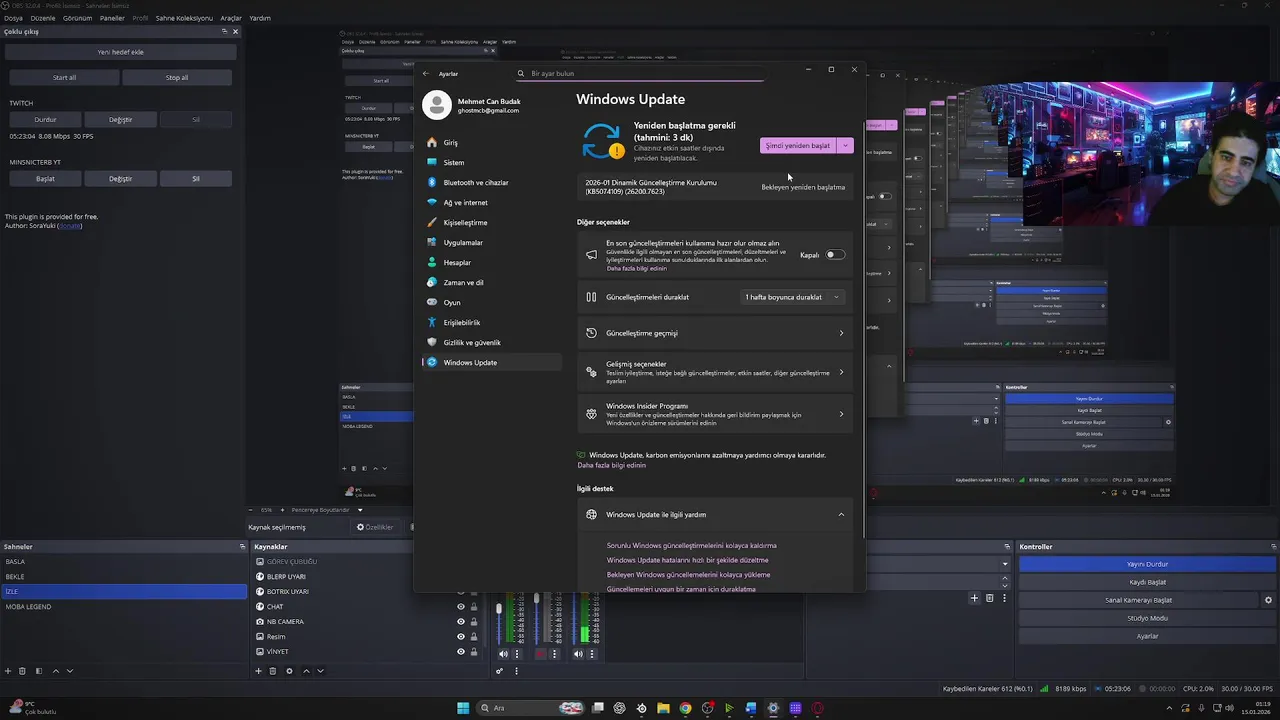The image size is (1280, 720).
Task: Remove source with Kaynaklar trash icon
Action: pyautogui.click(x=272, y=671)
